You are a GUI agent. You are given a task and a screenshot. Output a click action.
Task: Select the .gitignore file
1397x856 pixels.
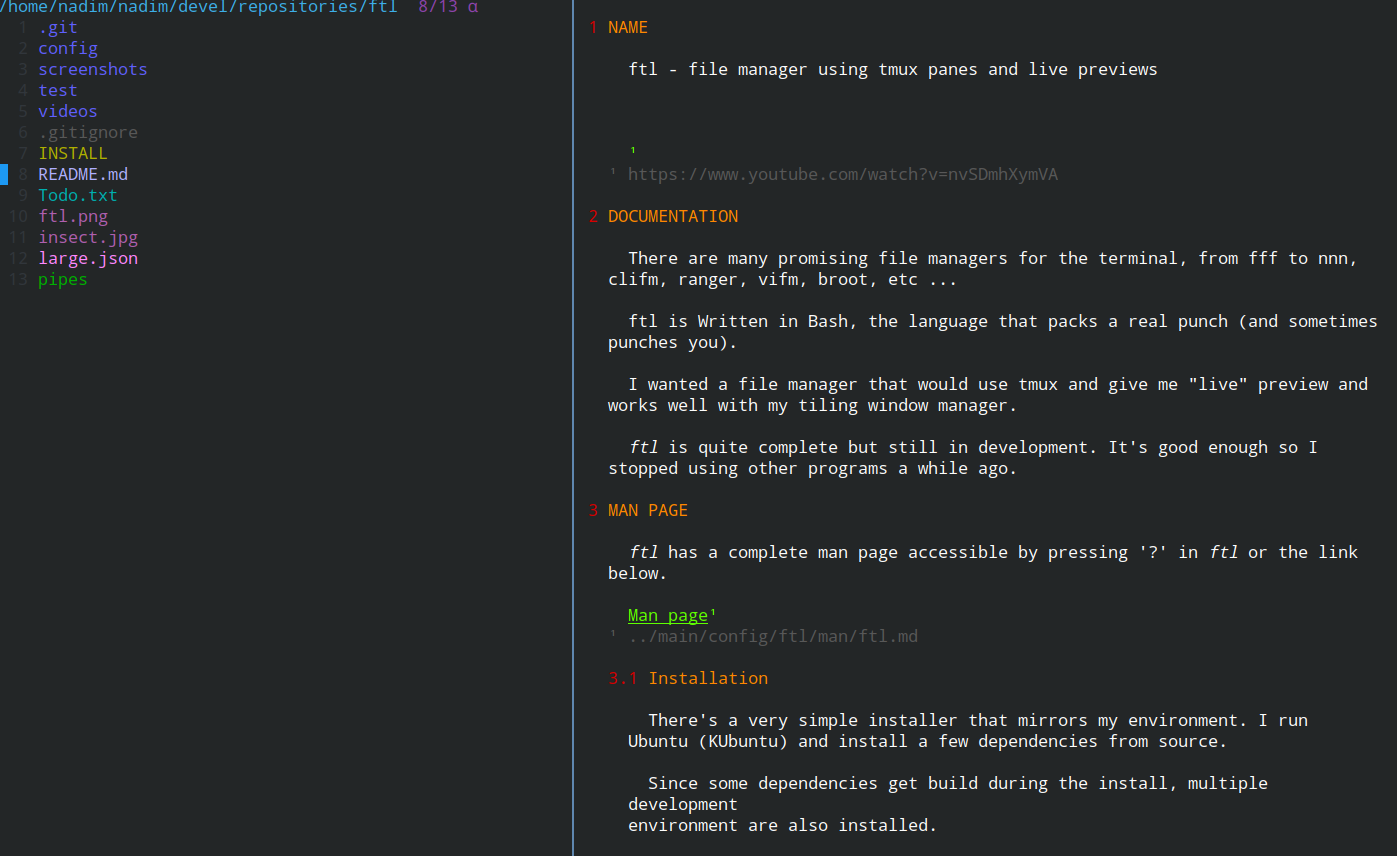(x=88, y=132)
